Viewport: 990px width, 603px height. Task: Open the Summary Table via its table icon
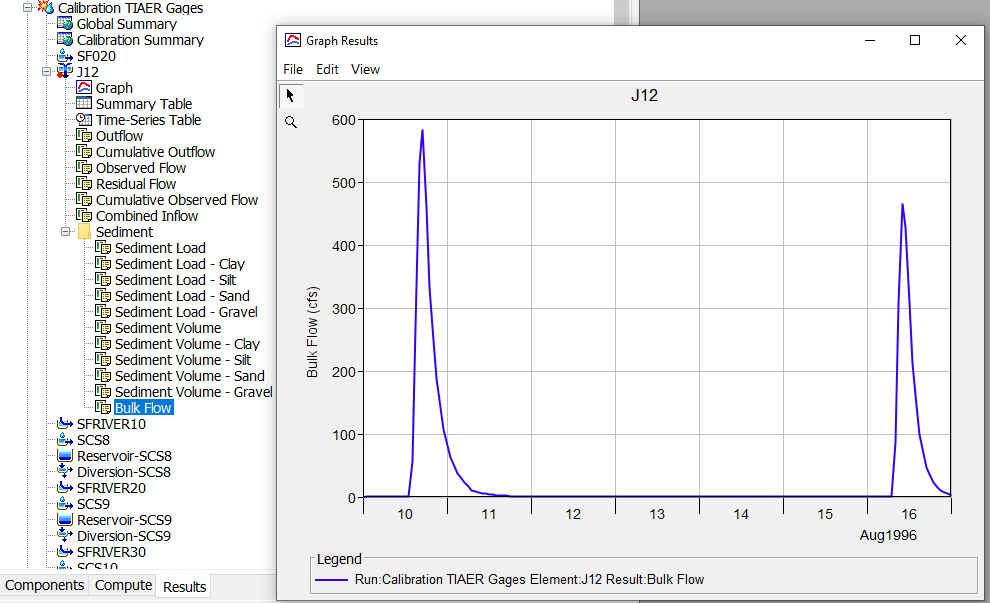click(x=84, y=104)
